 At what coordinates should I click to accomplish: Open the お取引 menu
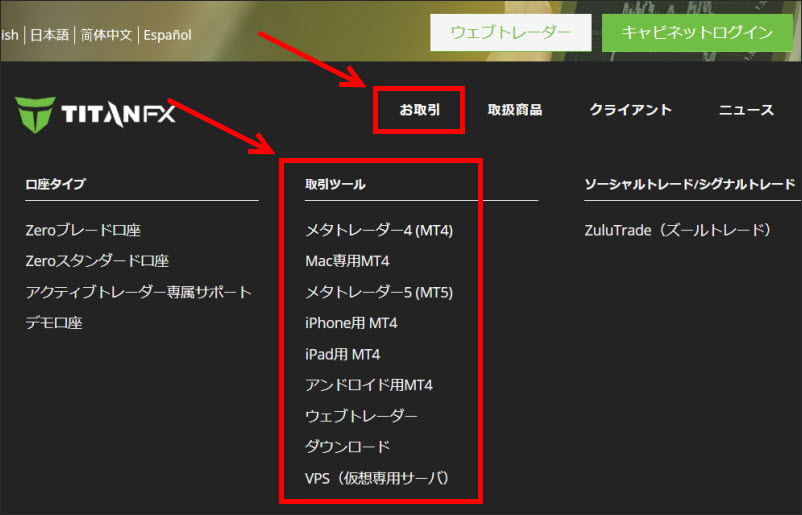(419, 109)
